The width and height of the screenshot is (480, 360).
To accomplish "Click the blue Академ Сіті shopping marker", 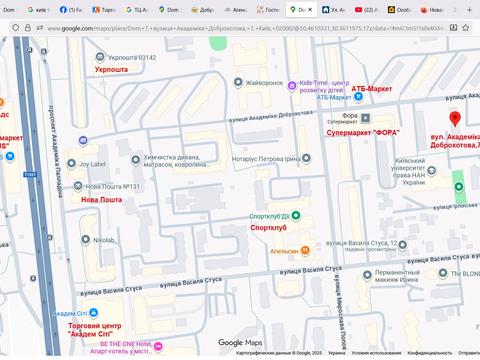I will coord(94,313).
